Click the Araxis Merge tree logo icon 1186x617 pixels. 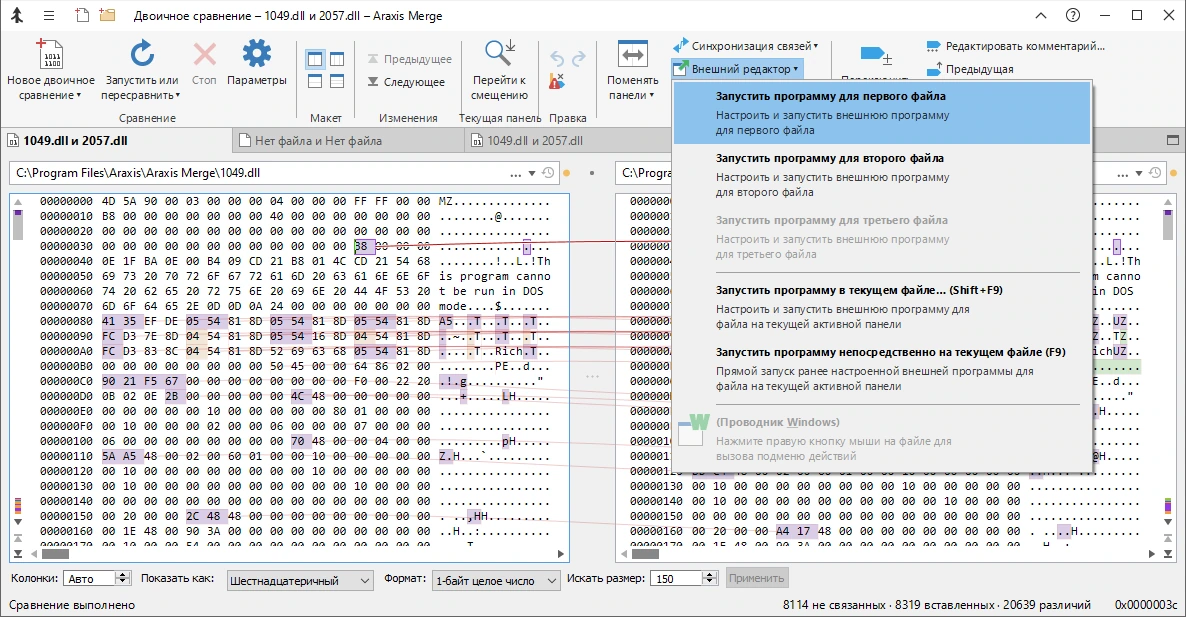pyautogui.click(x=17, y=15)
